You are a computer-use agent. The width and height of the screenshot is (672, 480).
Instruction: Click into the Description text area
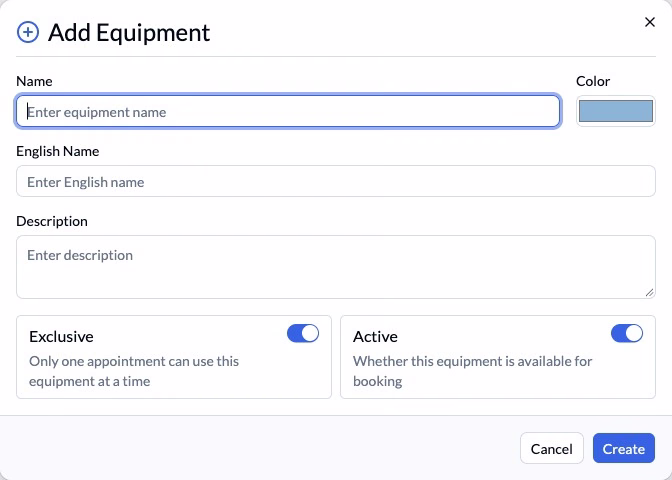tap(336, 267)
